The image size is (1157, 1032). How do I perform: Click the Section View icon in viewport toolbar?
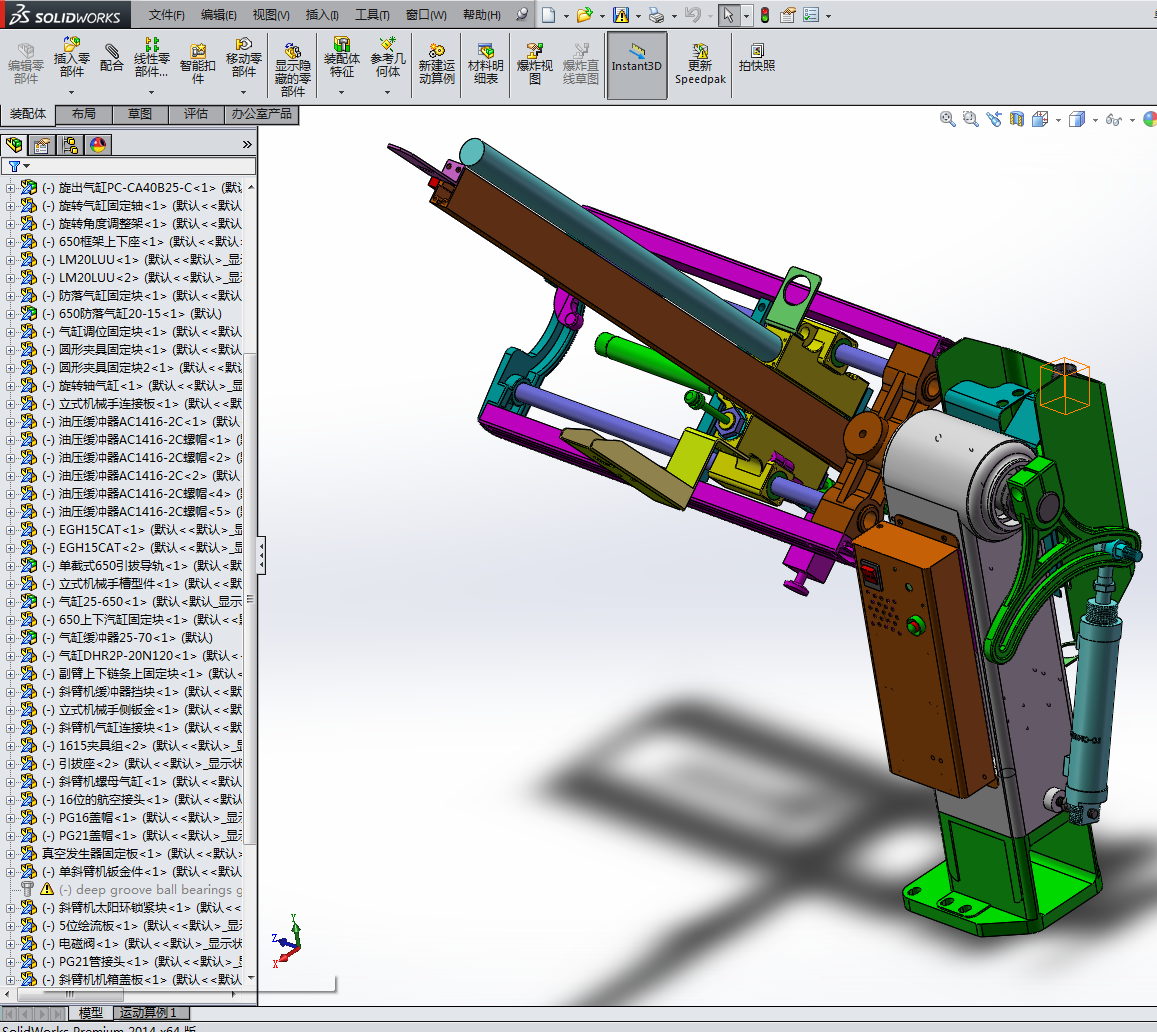[1017, 119]
